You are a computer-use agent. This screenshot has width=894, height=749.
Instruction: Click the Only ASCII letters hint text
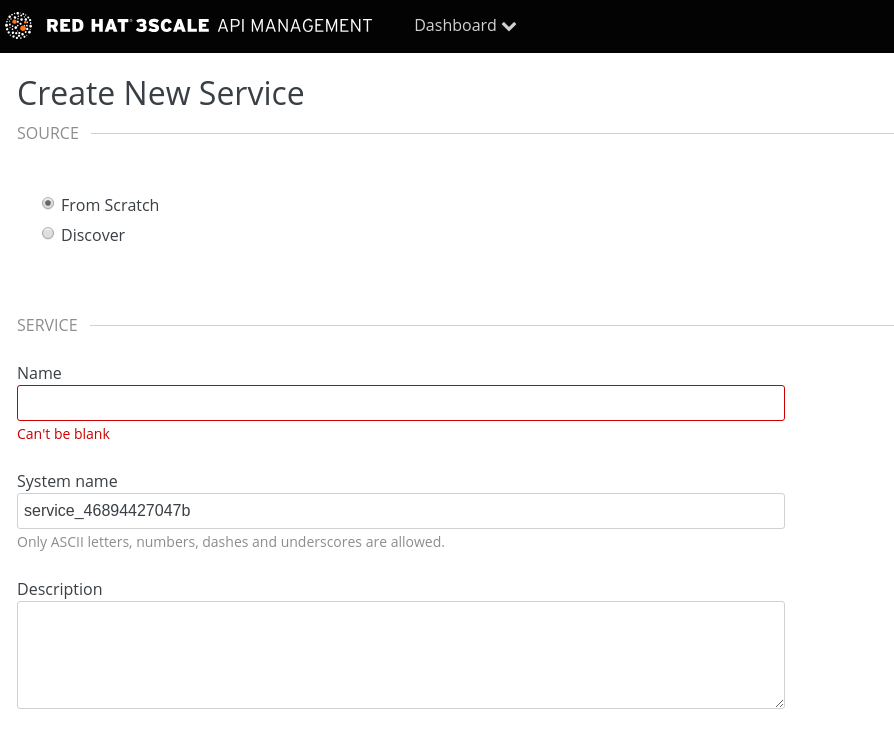(231, 542)
